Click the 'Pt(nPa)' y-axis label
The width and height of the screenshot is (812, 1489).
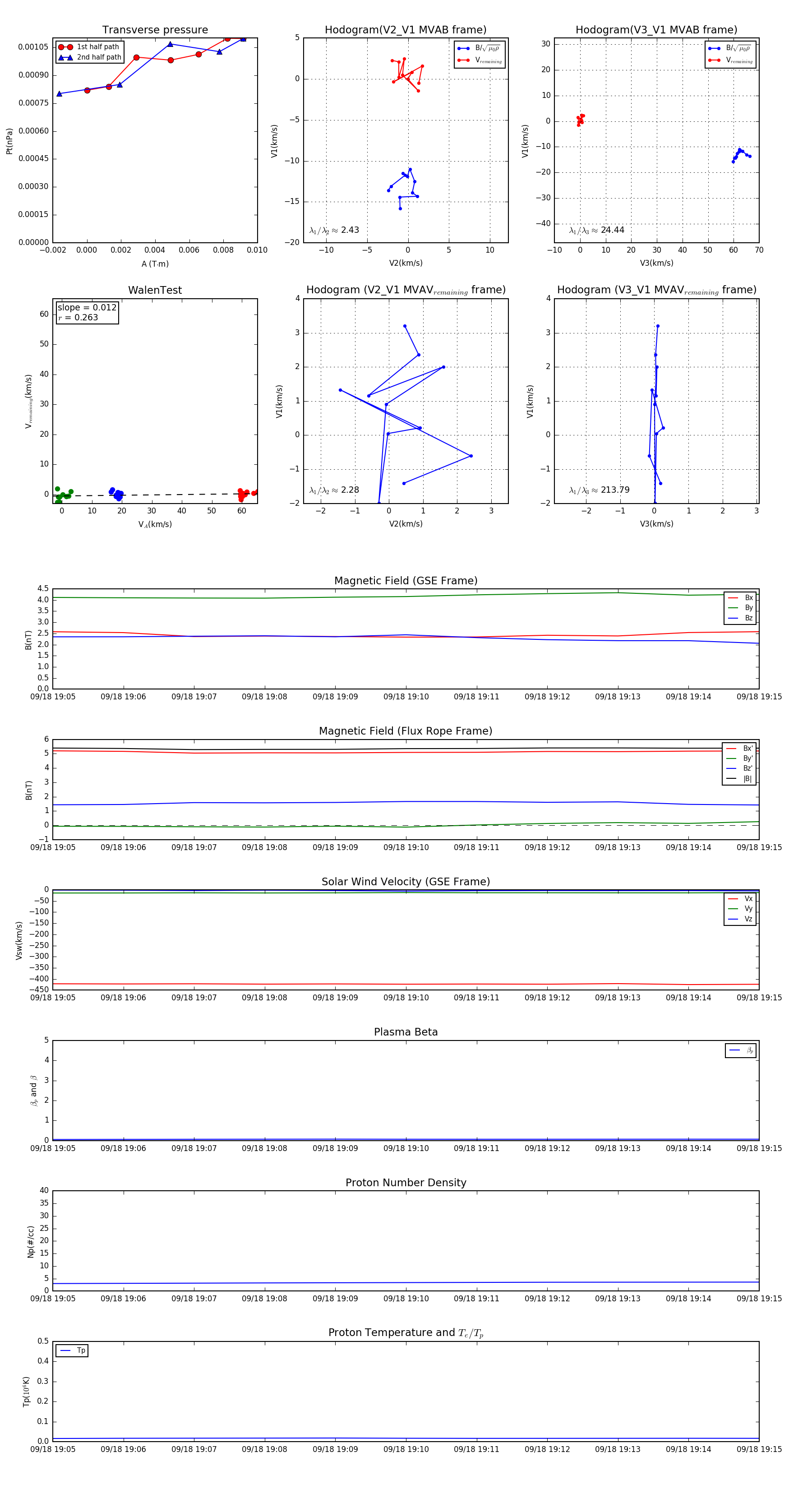(9, 141)
